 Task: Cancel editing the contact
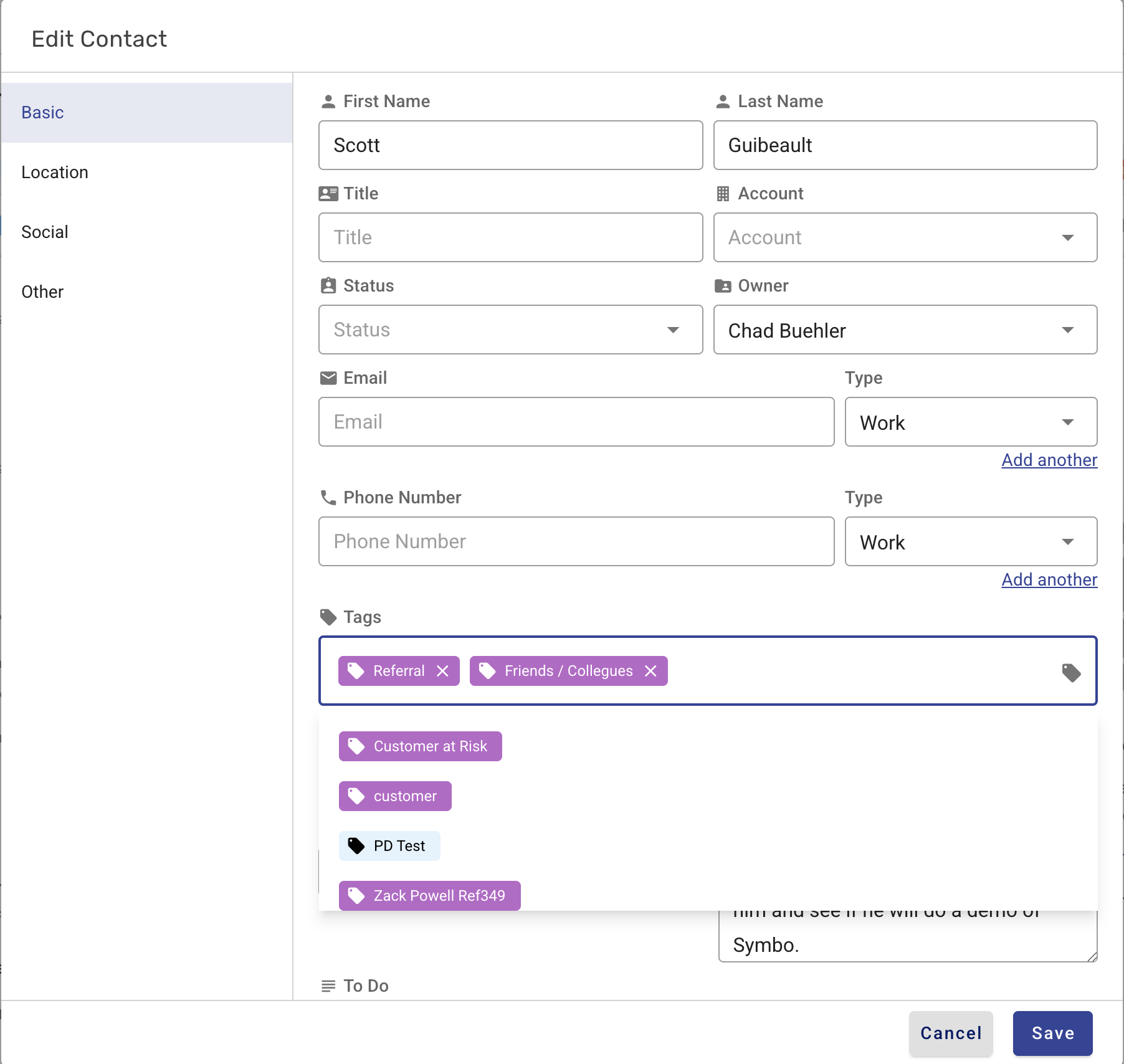pos(951,1033)
